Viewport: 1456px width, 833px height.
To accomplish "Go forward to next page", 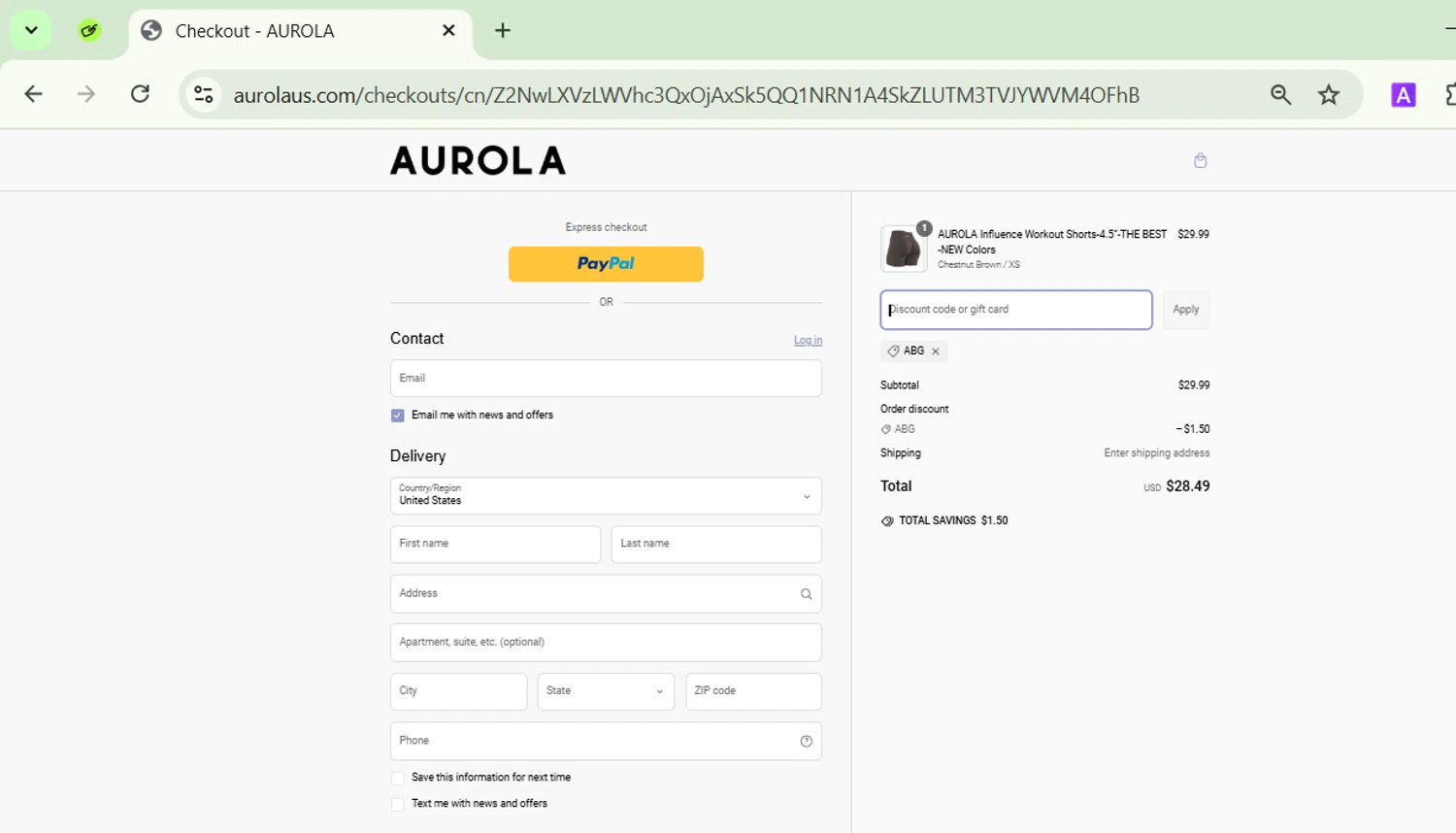I will click(86, 94).
